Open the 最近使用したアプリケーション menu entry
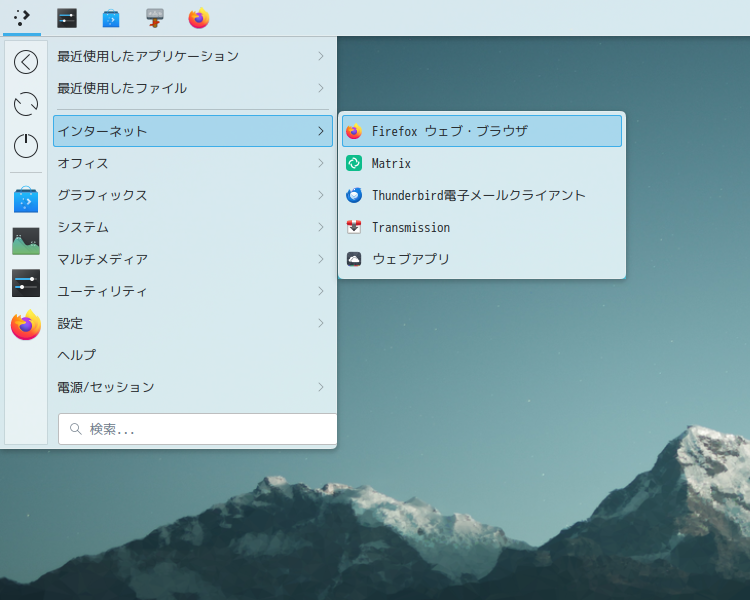Screen dimensions: 750x600 [x=193, y=56]
